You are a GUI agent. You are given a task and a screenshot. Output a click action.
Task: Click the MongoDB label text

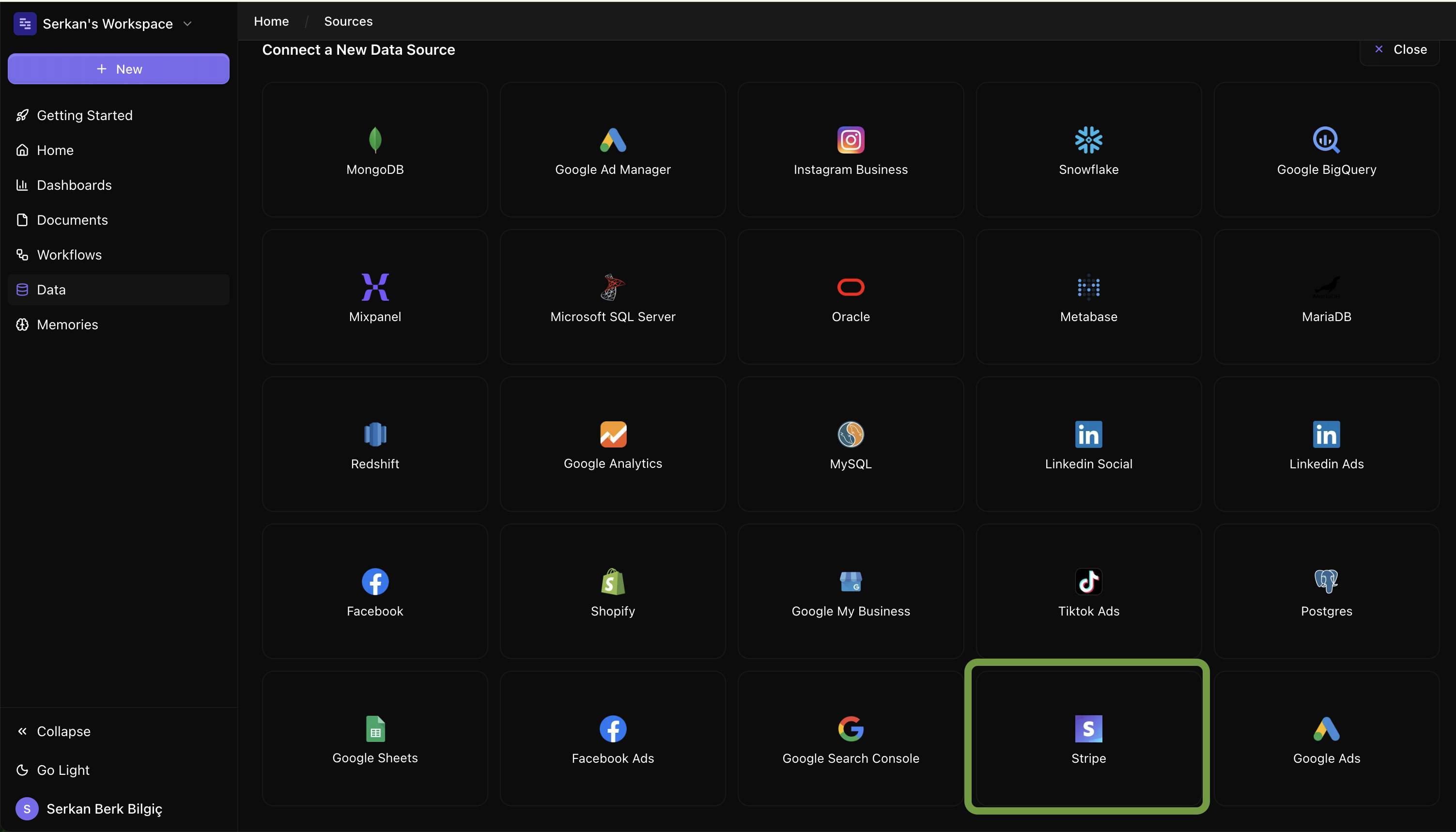pyautogui.click(x=375, y=169)
